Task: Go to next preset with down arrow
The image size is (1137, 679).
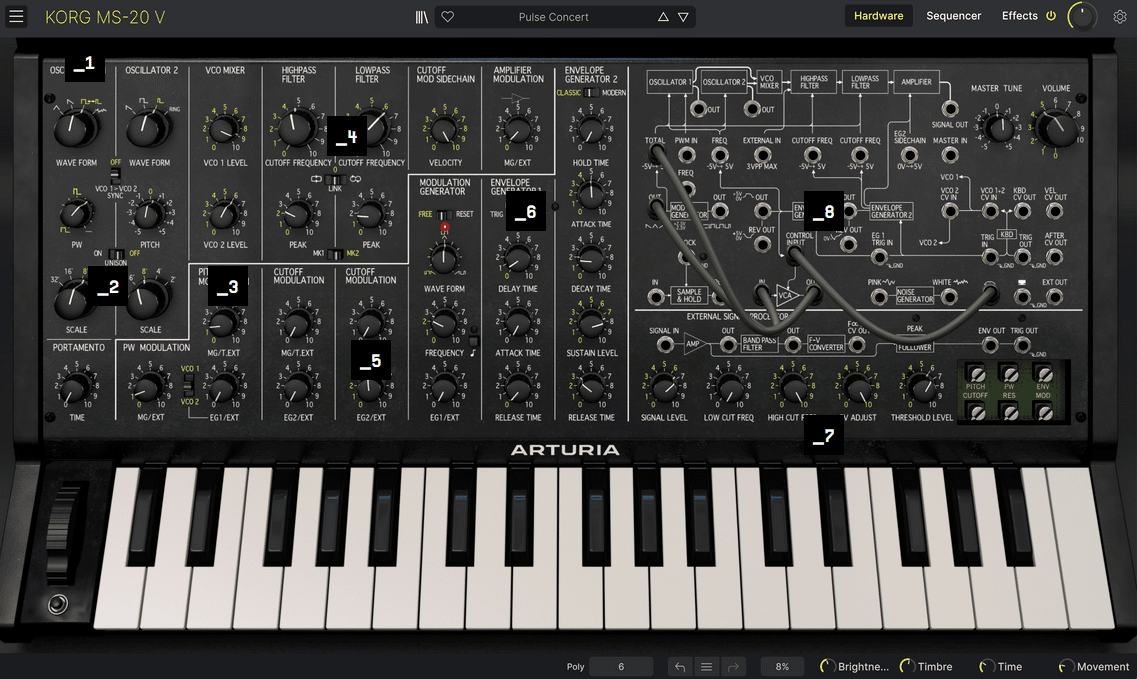Action: point(683,17)
